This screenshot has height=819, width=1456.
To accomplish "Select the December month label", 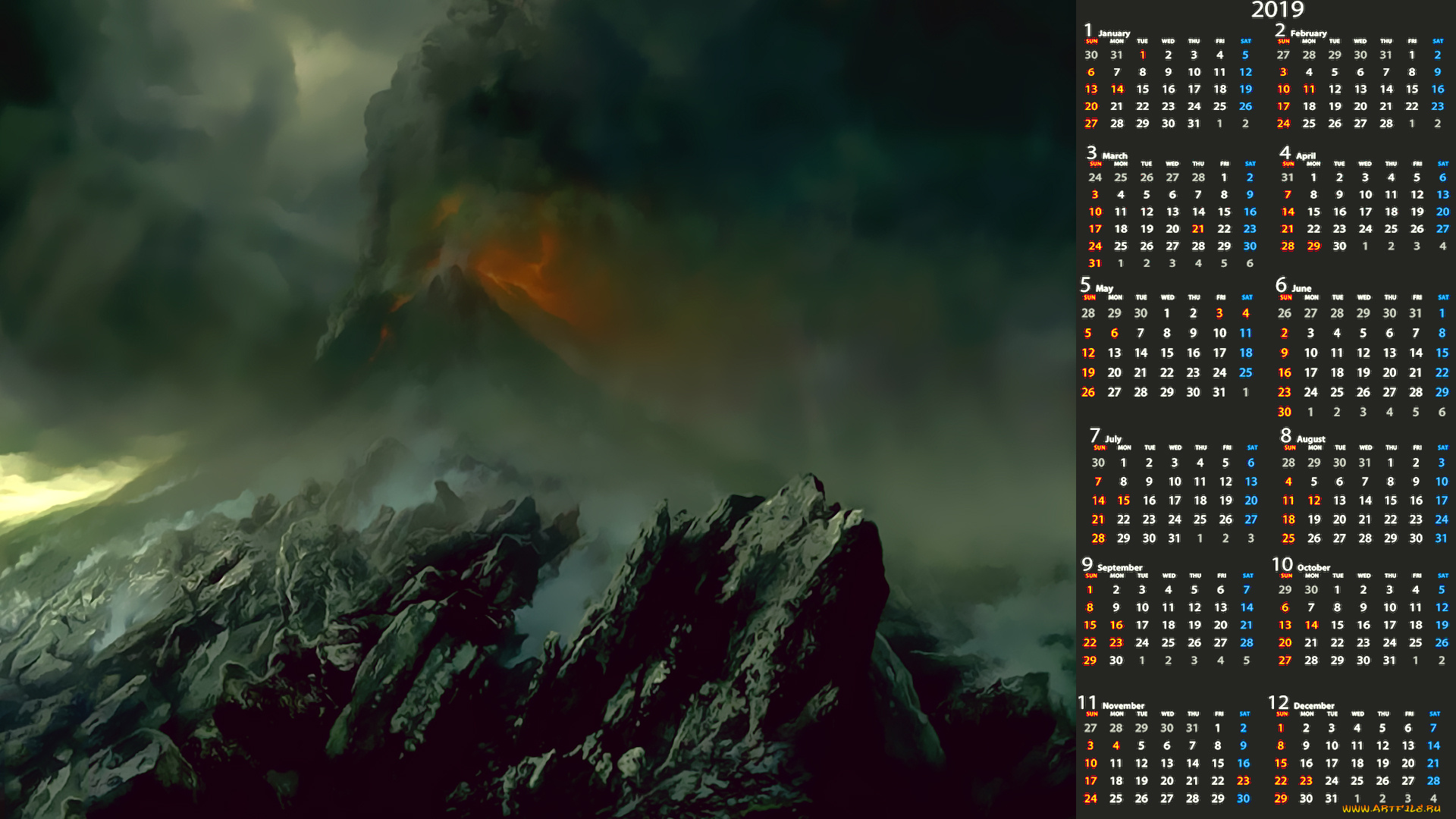I will pos(1313,705).
